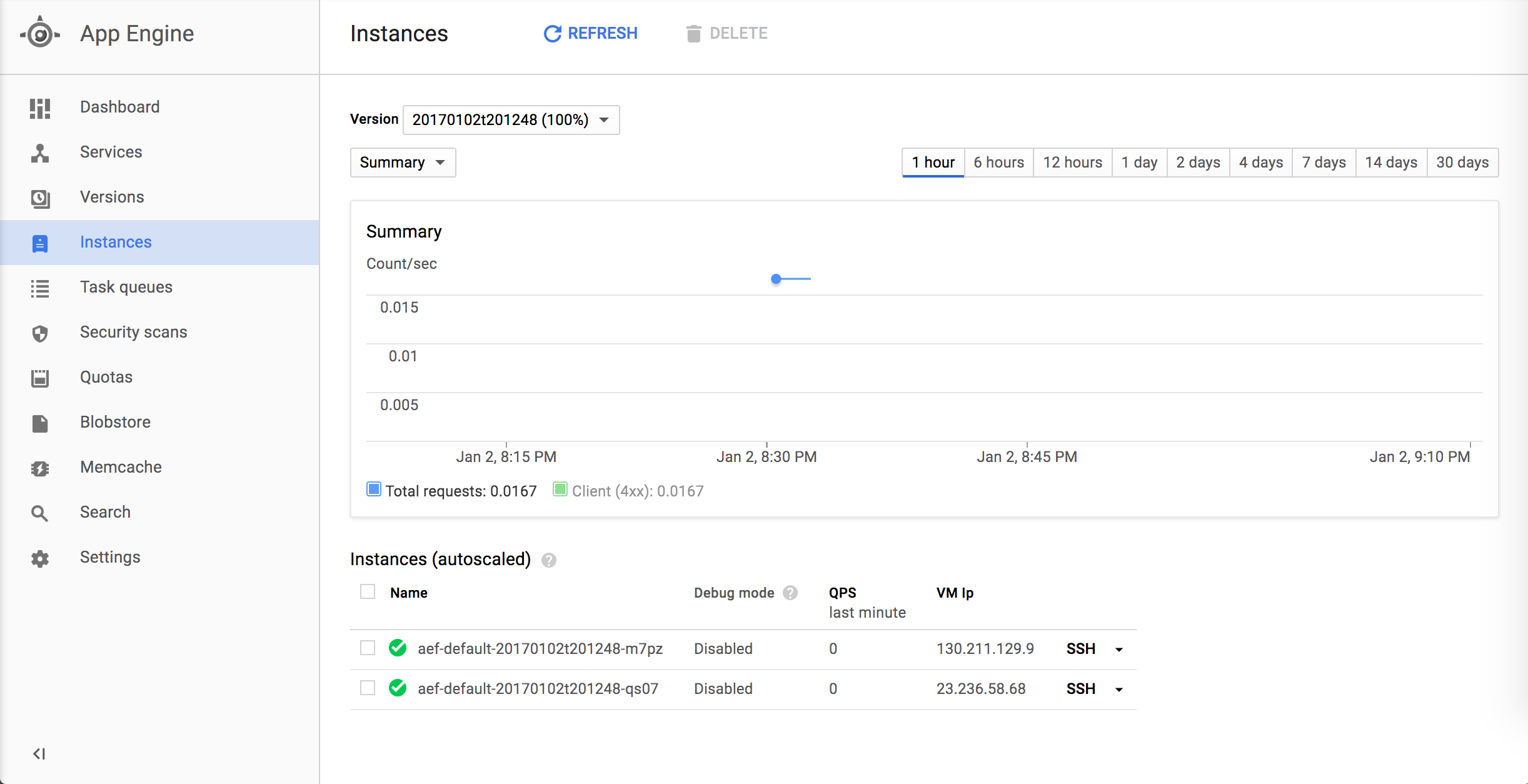Click the Name column header
Image resolution: width=1528 pixels, height=784 pixels.
coord(409,593)
